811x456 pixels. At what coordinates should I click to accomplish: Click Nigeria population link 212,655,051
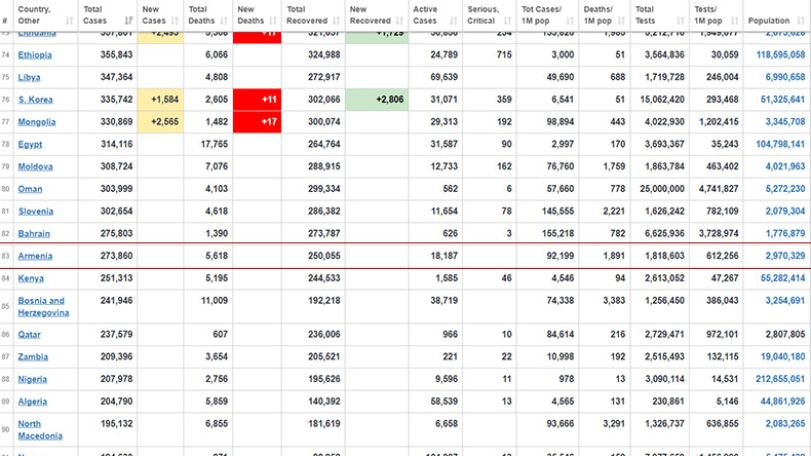(780, 379)
